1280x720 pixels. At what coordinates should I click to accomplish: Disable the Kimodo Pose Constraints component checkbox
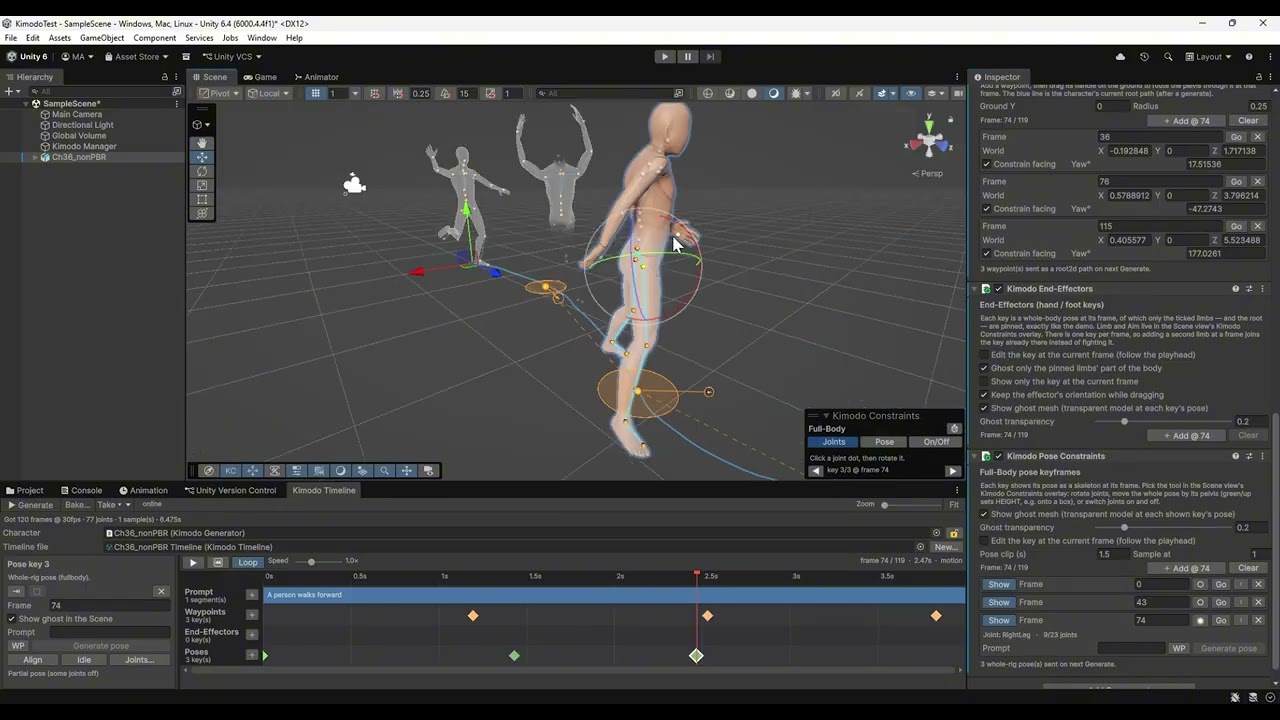click(x=998, y=456)
